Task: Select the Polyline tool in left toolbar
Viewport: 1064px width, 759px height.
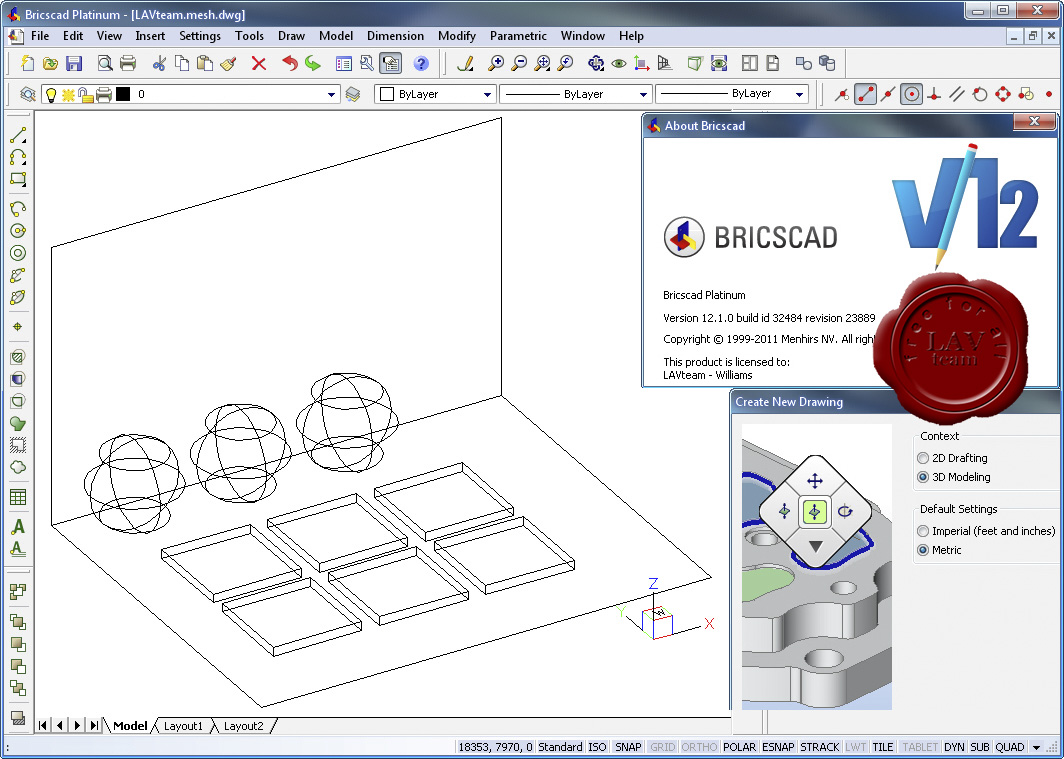Action: pos(18,157)
